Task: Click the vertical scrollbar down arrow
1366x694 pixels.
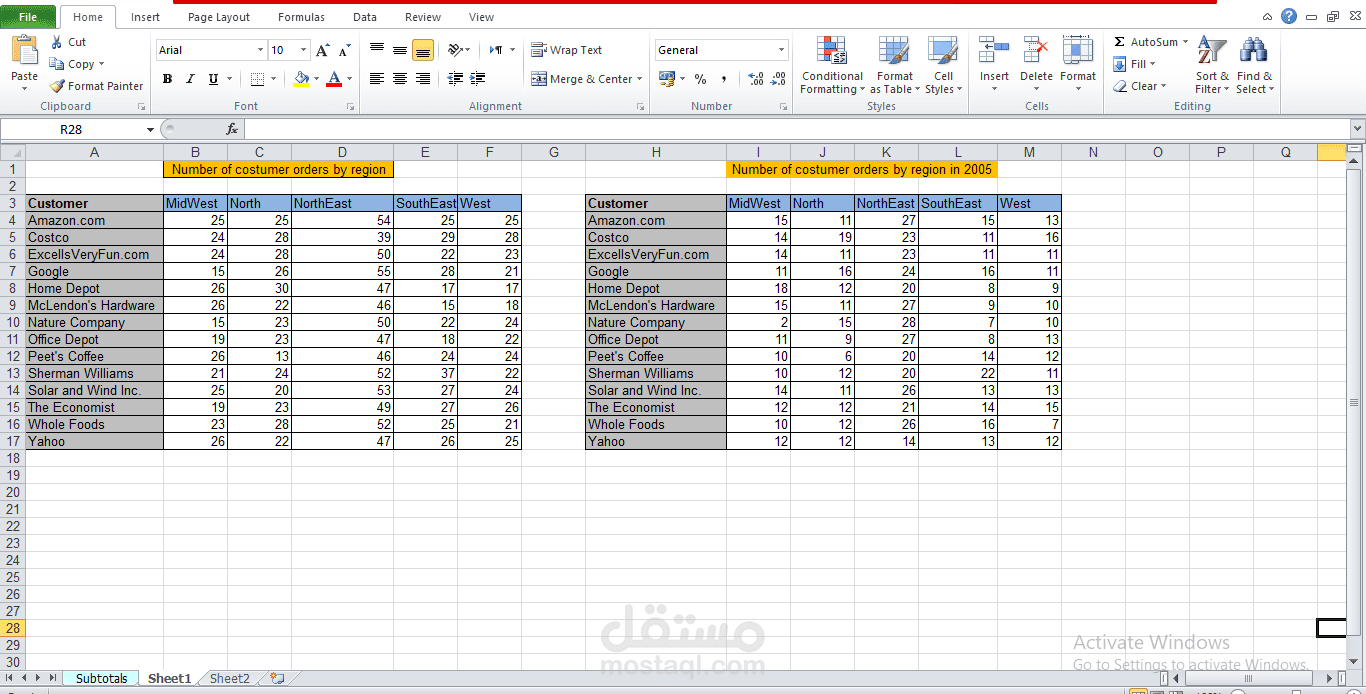Action: tap(1356, 663)
